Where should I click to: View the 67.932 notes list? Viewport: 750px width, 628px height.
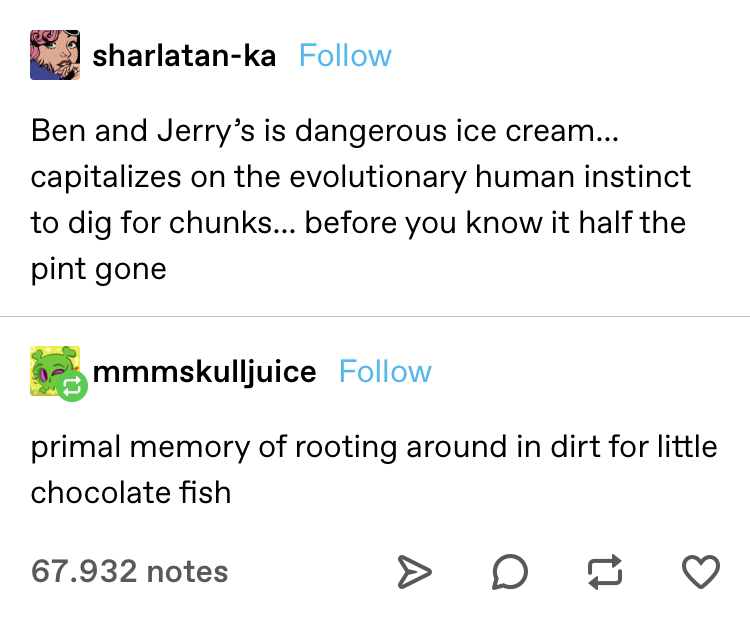coord(130,572)
